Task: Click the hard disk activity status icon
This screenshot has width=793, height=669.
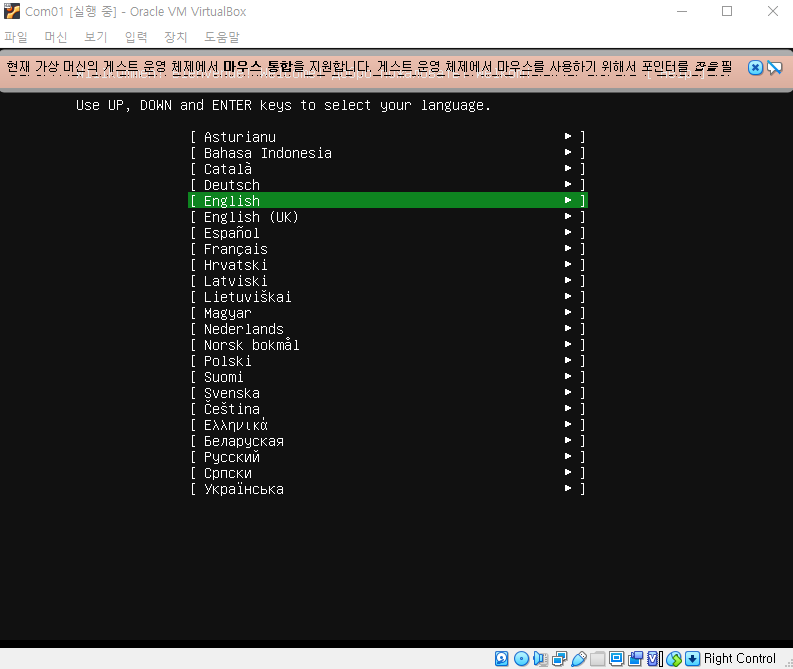Action: pyautogui.click(x=502, y=658)
